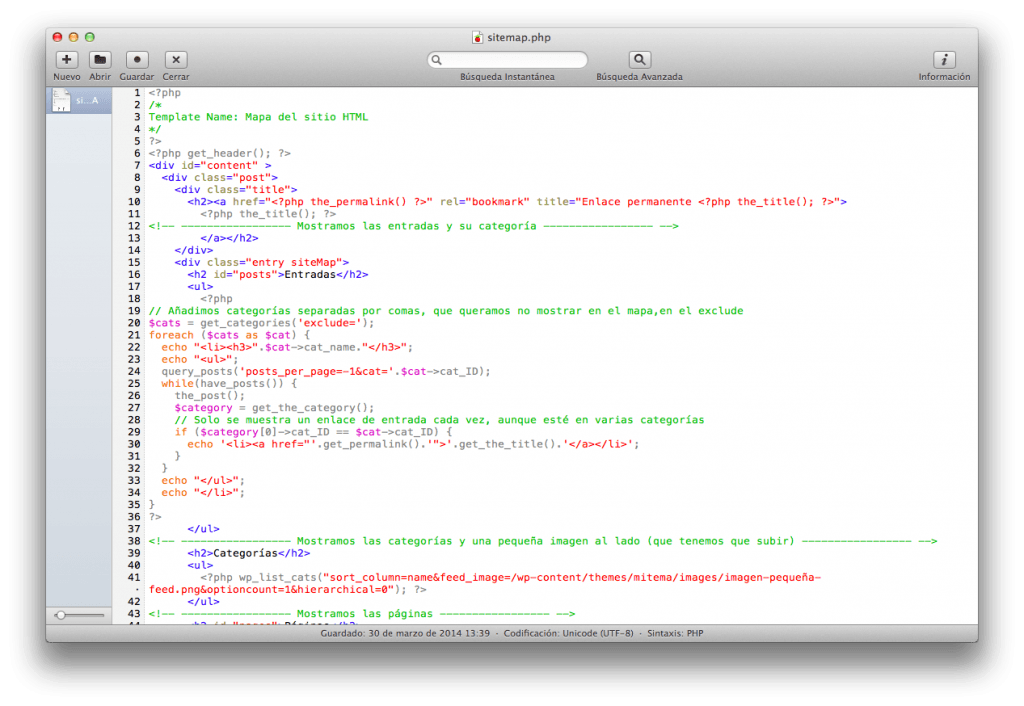Screen dimensions: 1024x706
Task: Zoom the window with the green button
Action: pyautogui.click(x=90, y=37)
